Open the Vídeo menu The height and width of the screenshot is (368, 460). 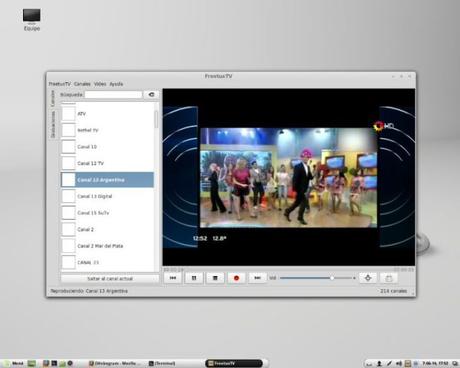coord(100,84)
